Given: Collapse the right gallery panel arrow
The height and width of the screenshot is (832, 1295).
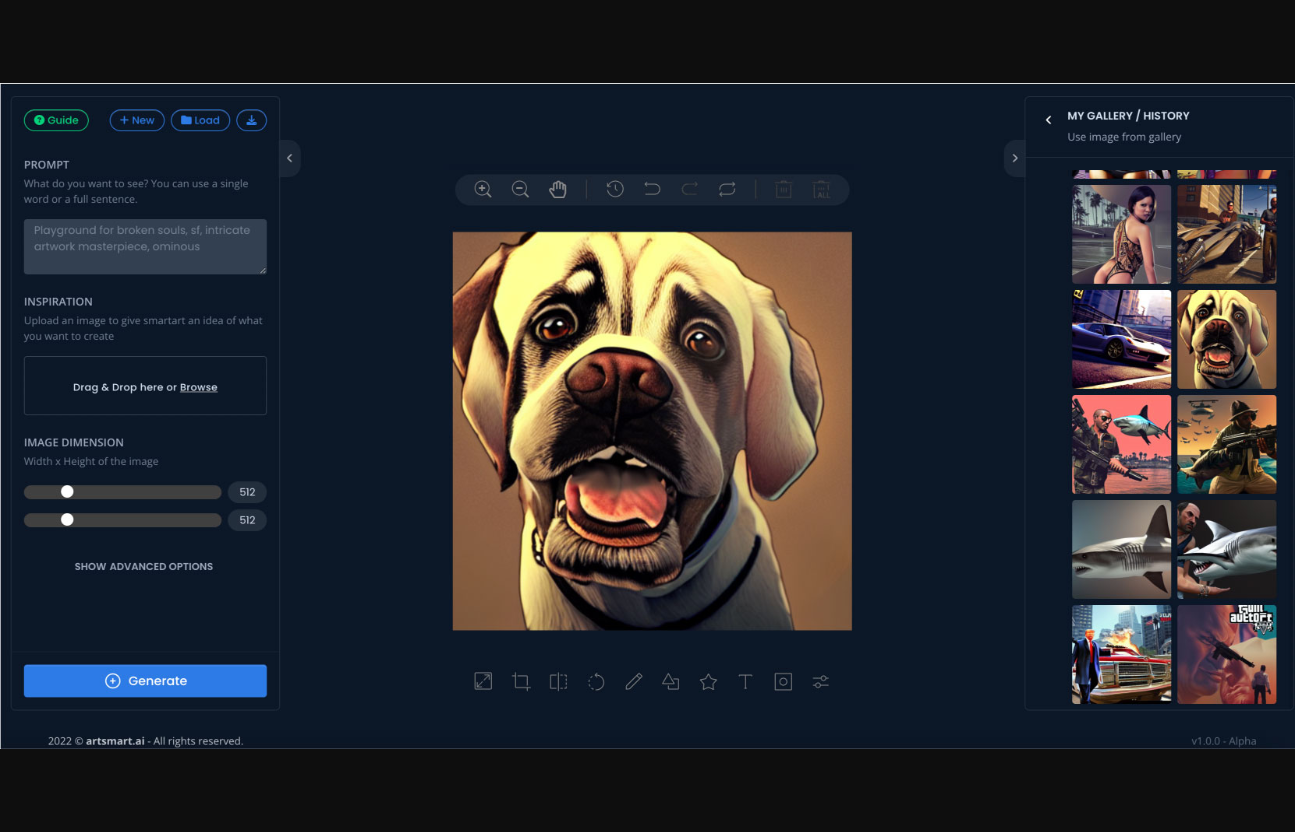Looking at the screenshot, I should [1015, 158].
